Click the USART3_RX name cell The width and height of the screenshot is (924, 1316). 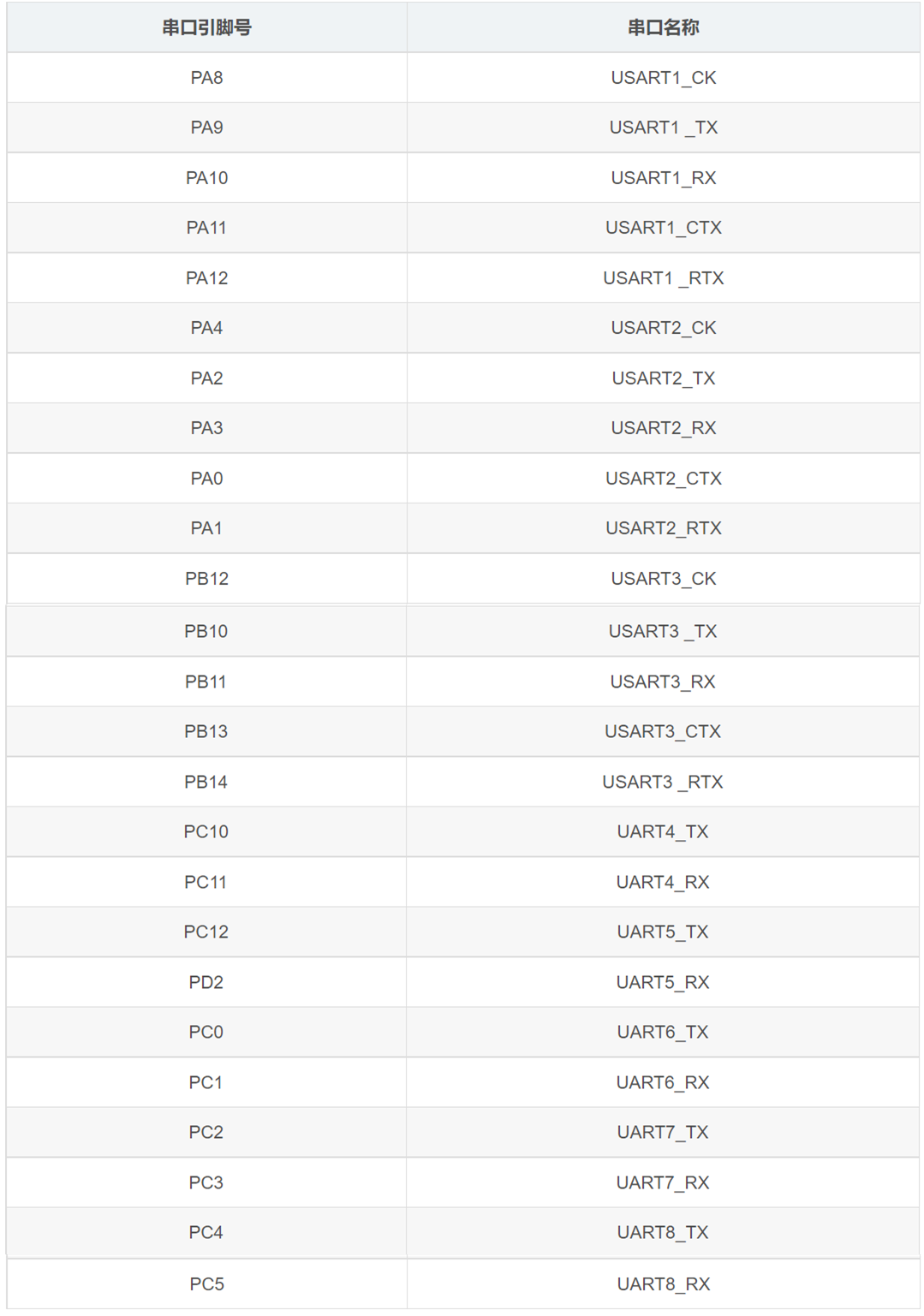(x=663, y=682)
